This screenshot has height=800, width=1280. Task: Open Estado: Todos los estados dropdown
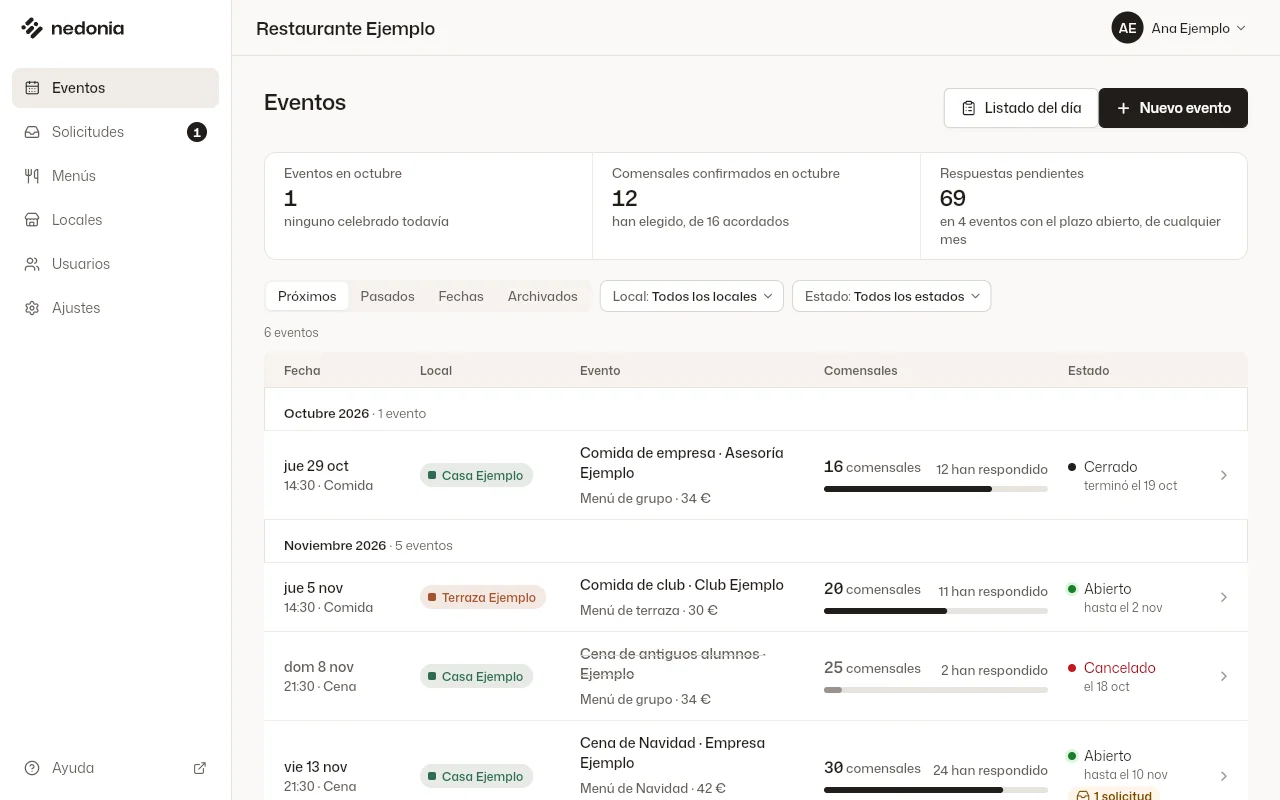pyautogui.click(x=892, y=296)
